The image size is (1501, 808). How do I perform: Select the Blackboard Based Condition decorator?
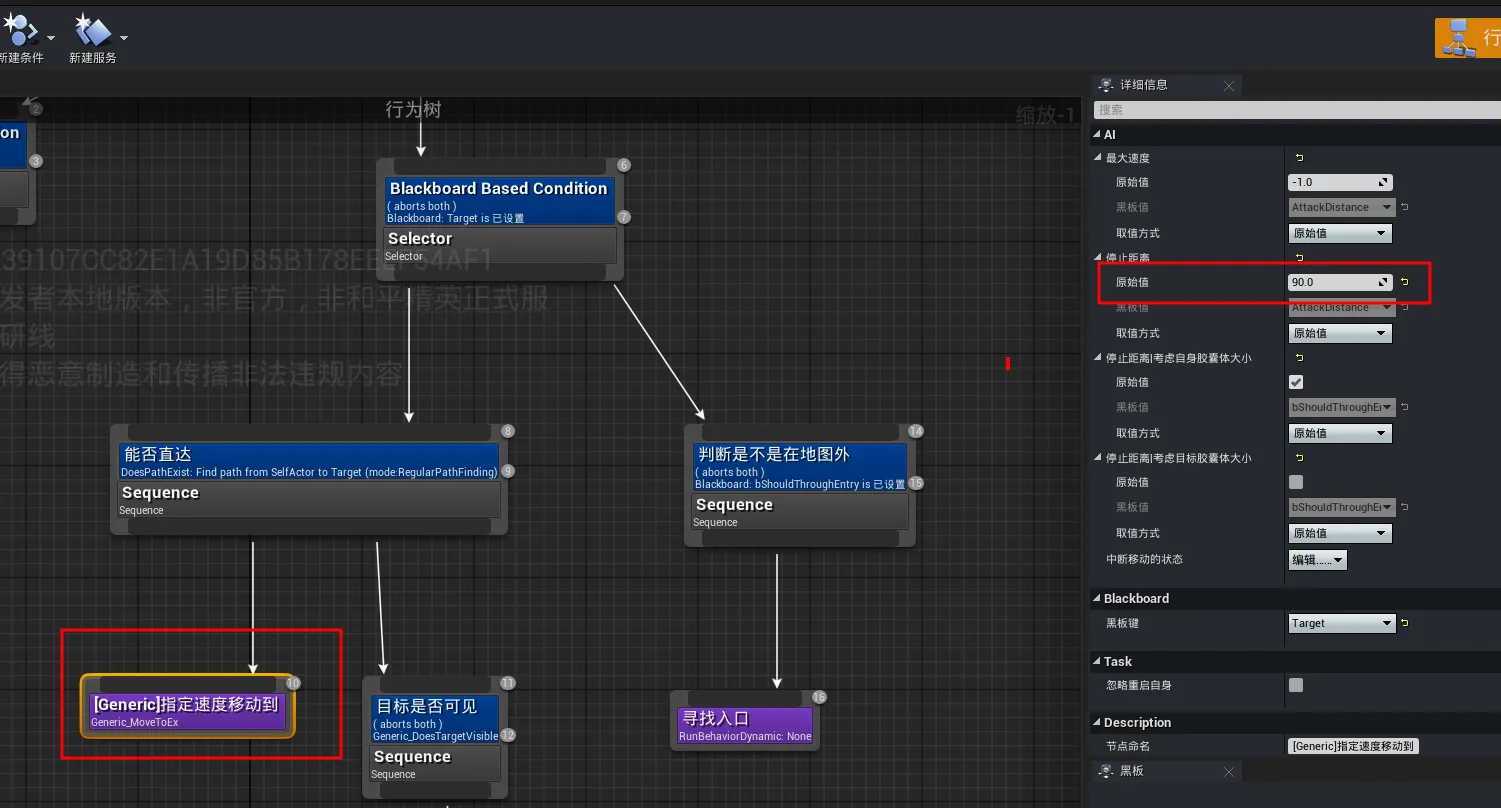pos(499,201)
